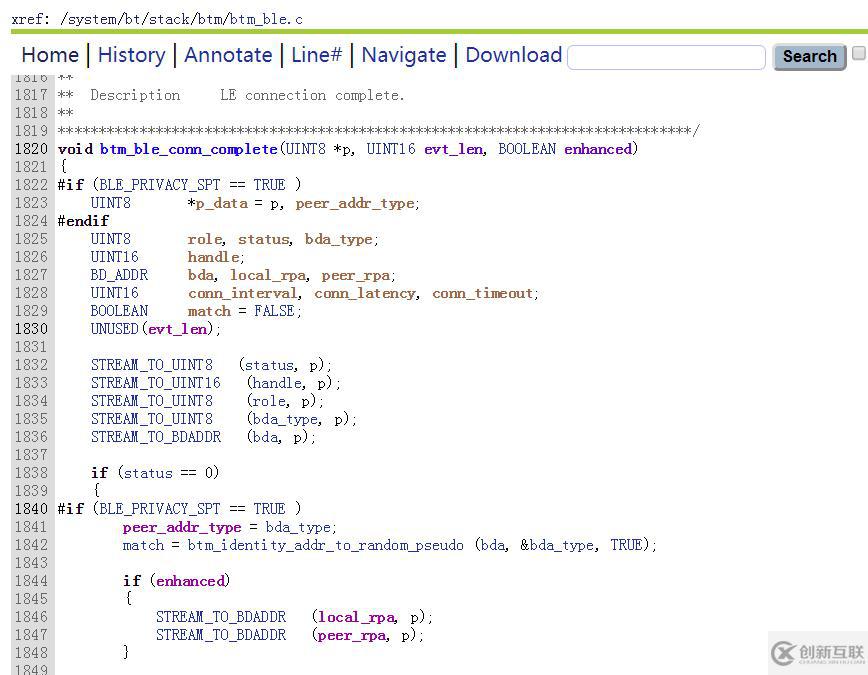Open STREAM_TO_BDADDR on the peer_rpa line
Screen dimensions: 868x675
[x=221, y=635]
